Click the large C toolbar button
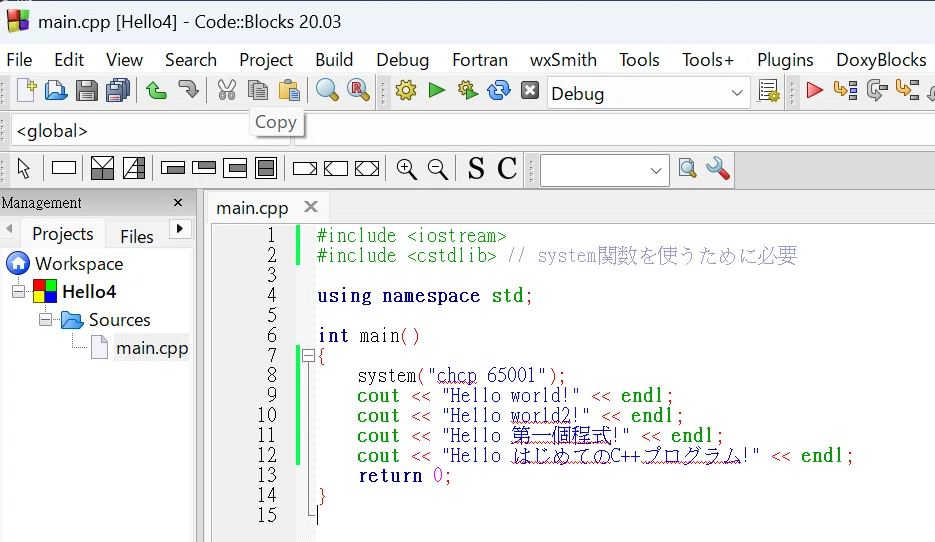The height and width of the screenshot is (542, 935). pyautogui.click(x=507, y=169)
